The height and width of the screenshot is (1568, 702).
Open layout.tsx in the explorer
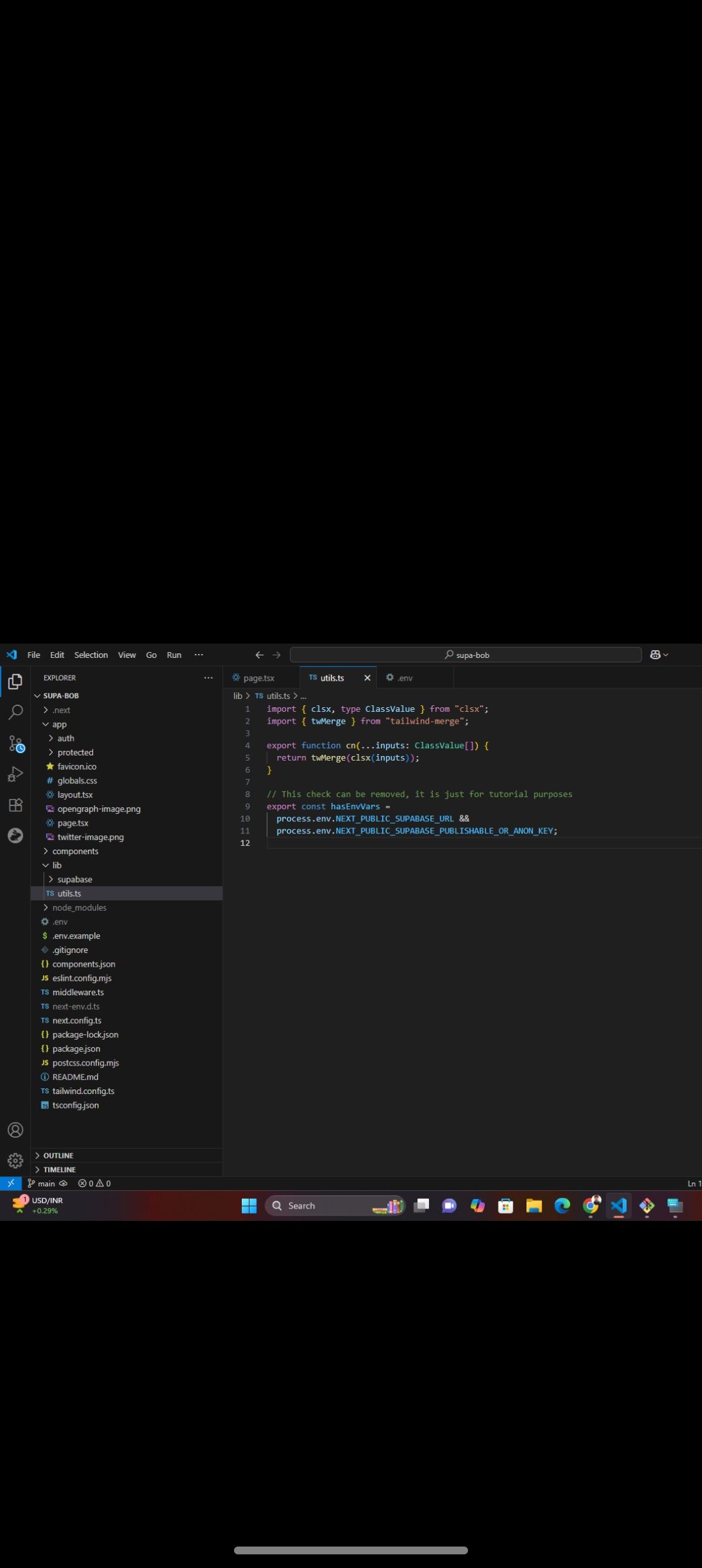pyautogui.click(x=75, y=794)
